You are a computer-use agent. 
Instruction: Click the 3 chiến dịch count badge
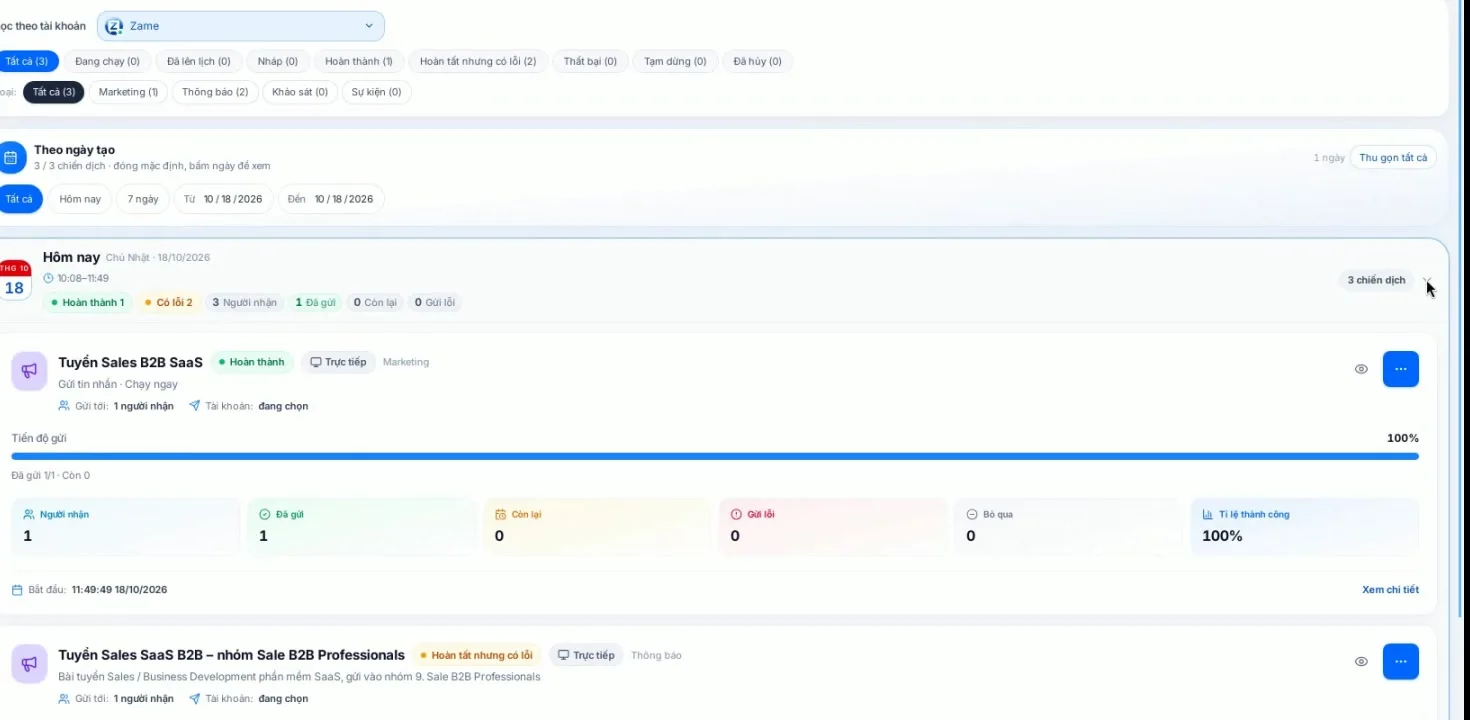[1376, 280]
